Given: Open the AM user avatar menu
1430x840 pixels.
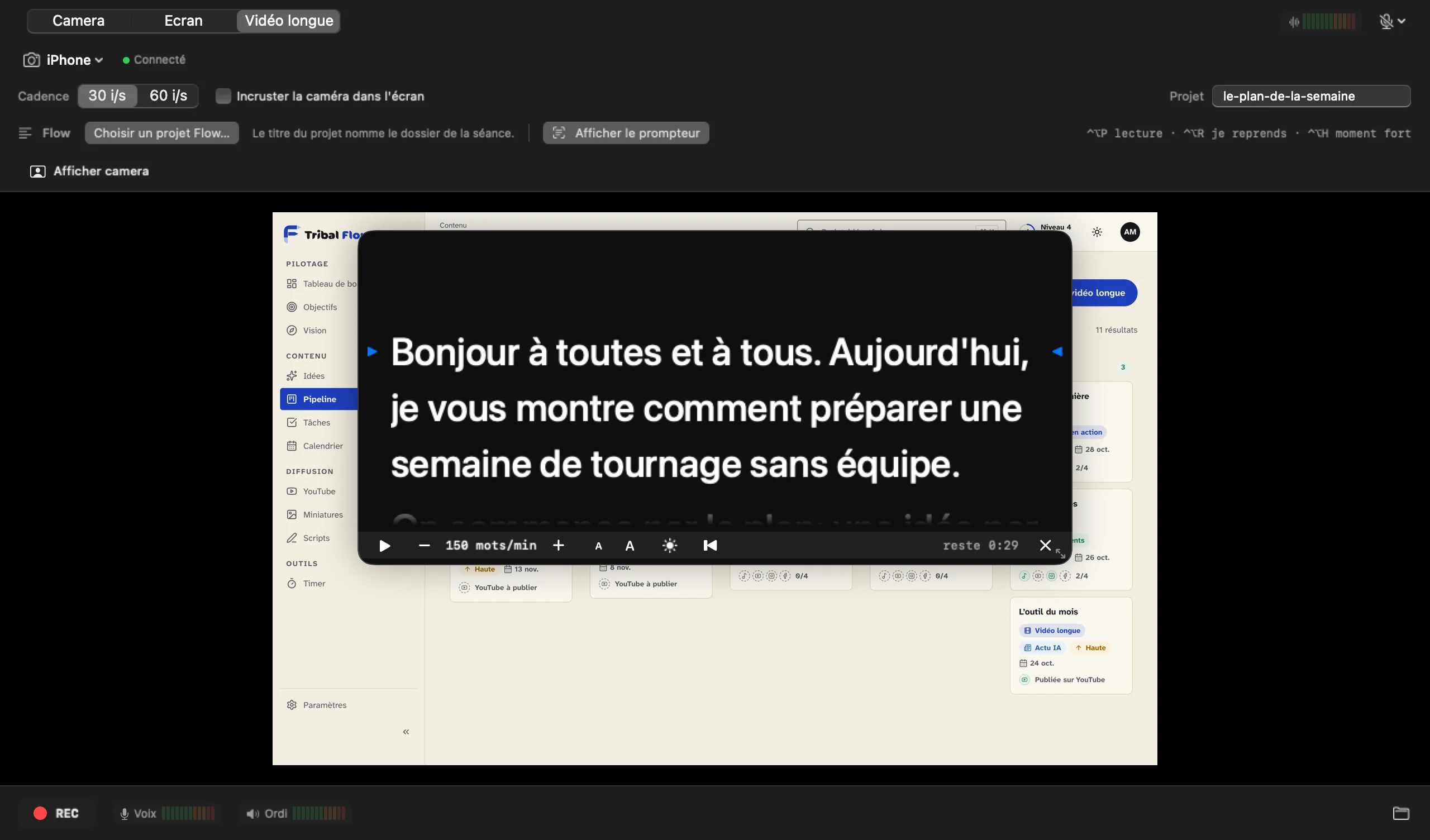Looking at the screenshot, I should click(x=1130, y=232).
